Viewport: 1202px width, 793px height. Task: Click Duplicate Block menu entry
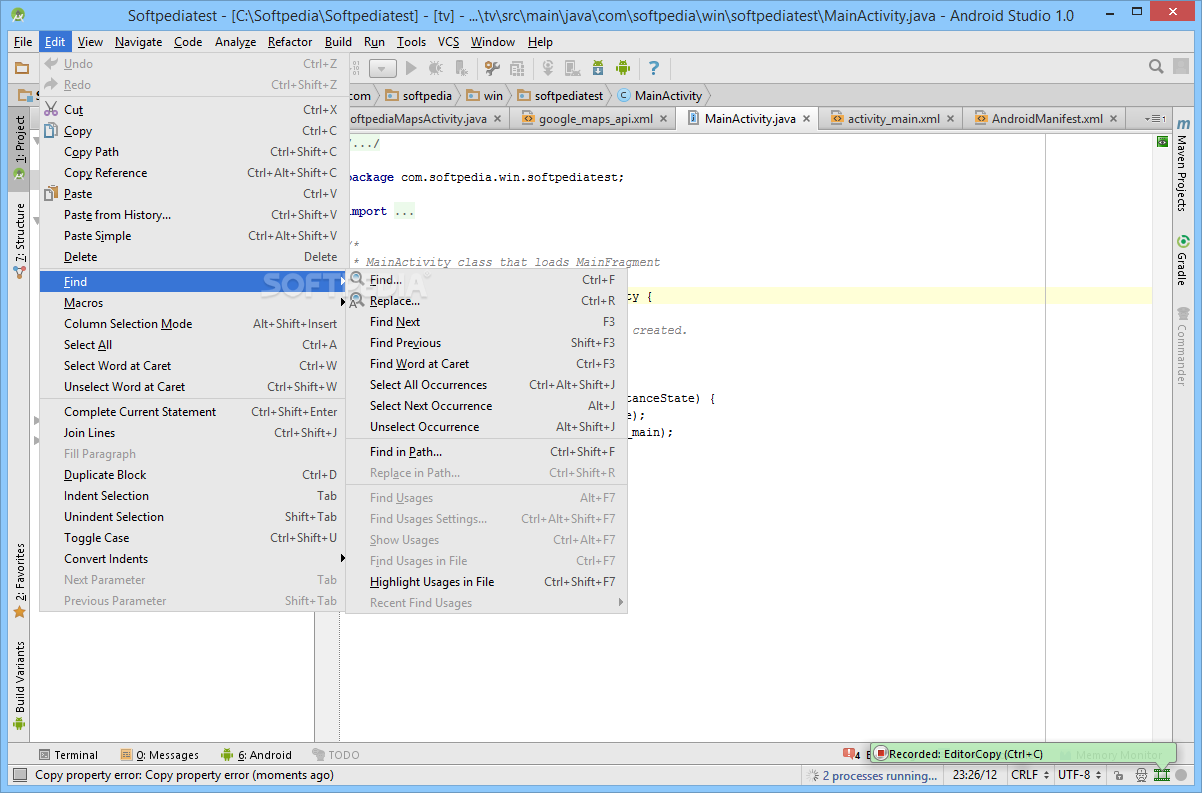[192, 475]
